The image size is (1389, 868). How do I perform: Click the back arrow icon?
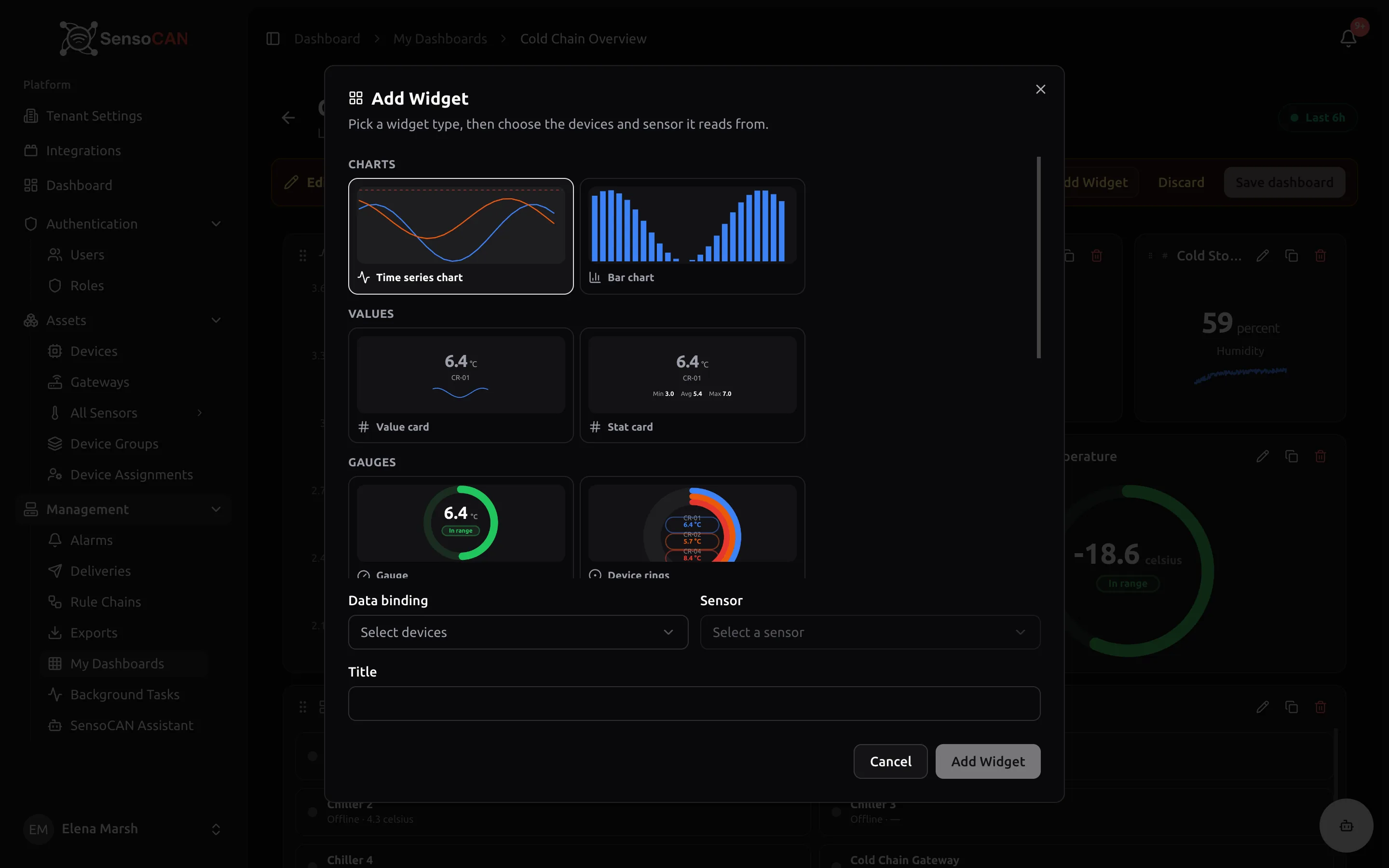click(288, 118)
